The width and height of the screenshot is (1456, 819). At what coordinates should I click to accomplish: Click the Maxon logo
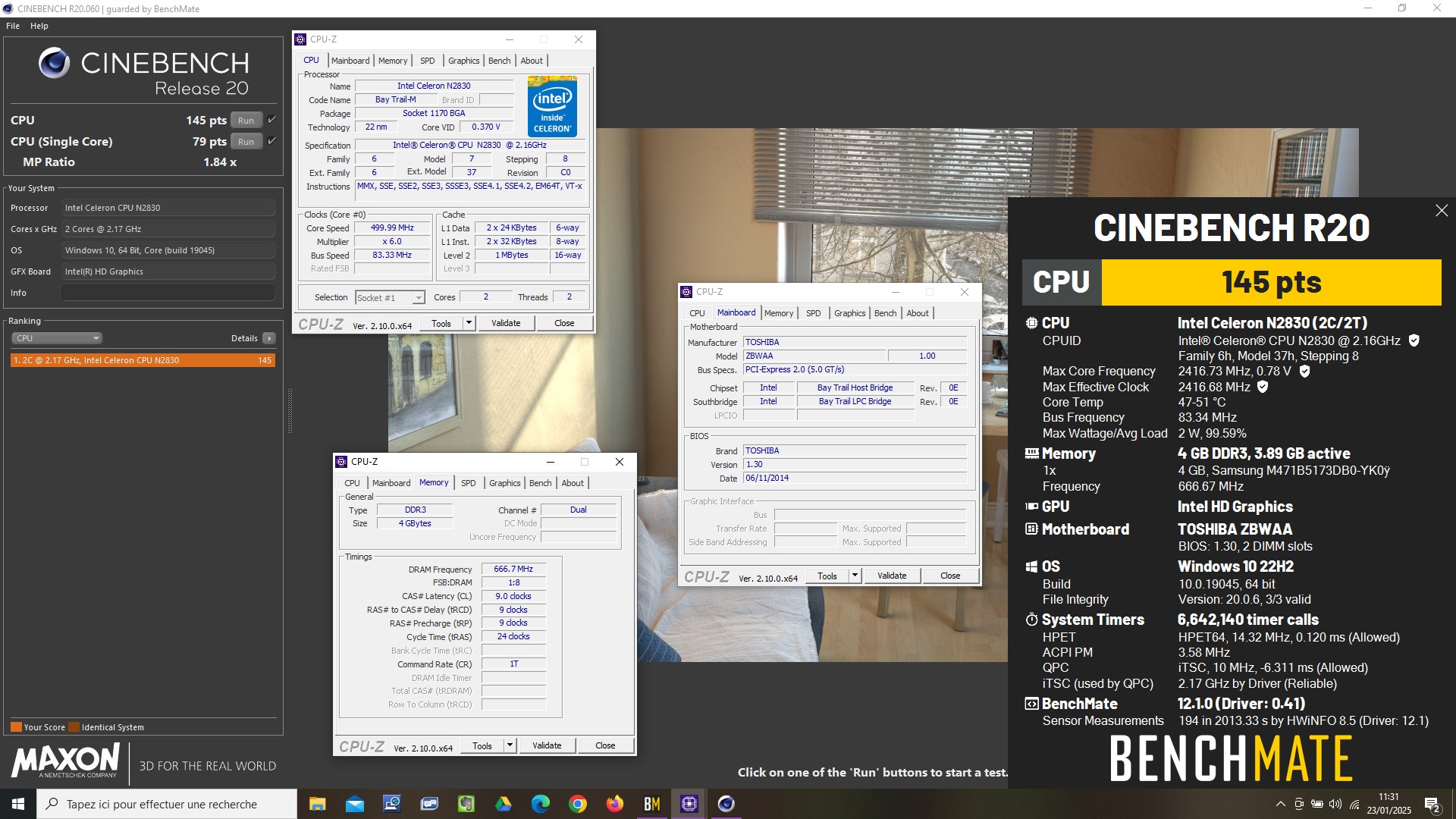click(65, 761)
